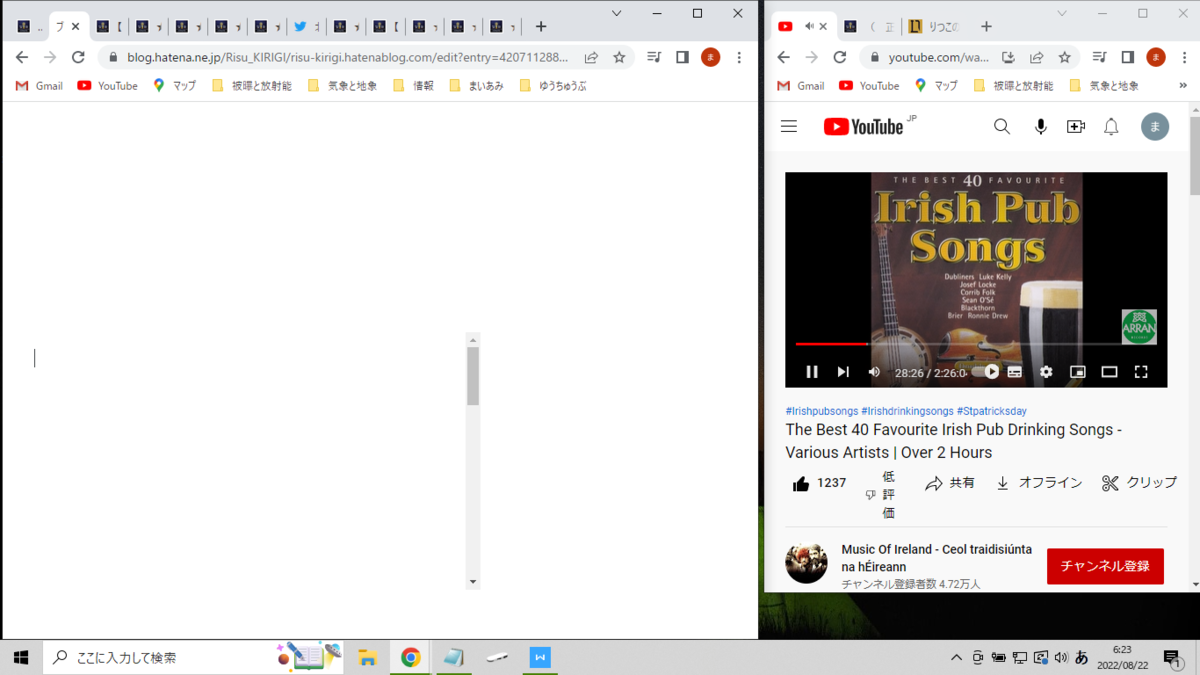Dislike the video with 低評価 button
The height and width of the screenshot is (675, 1200).
point(881,494)
